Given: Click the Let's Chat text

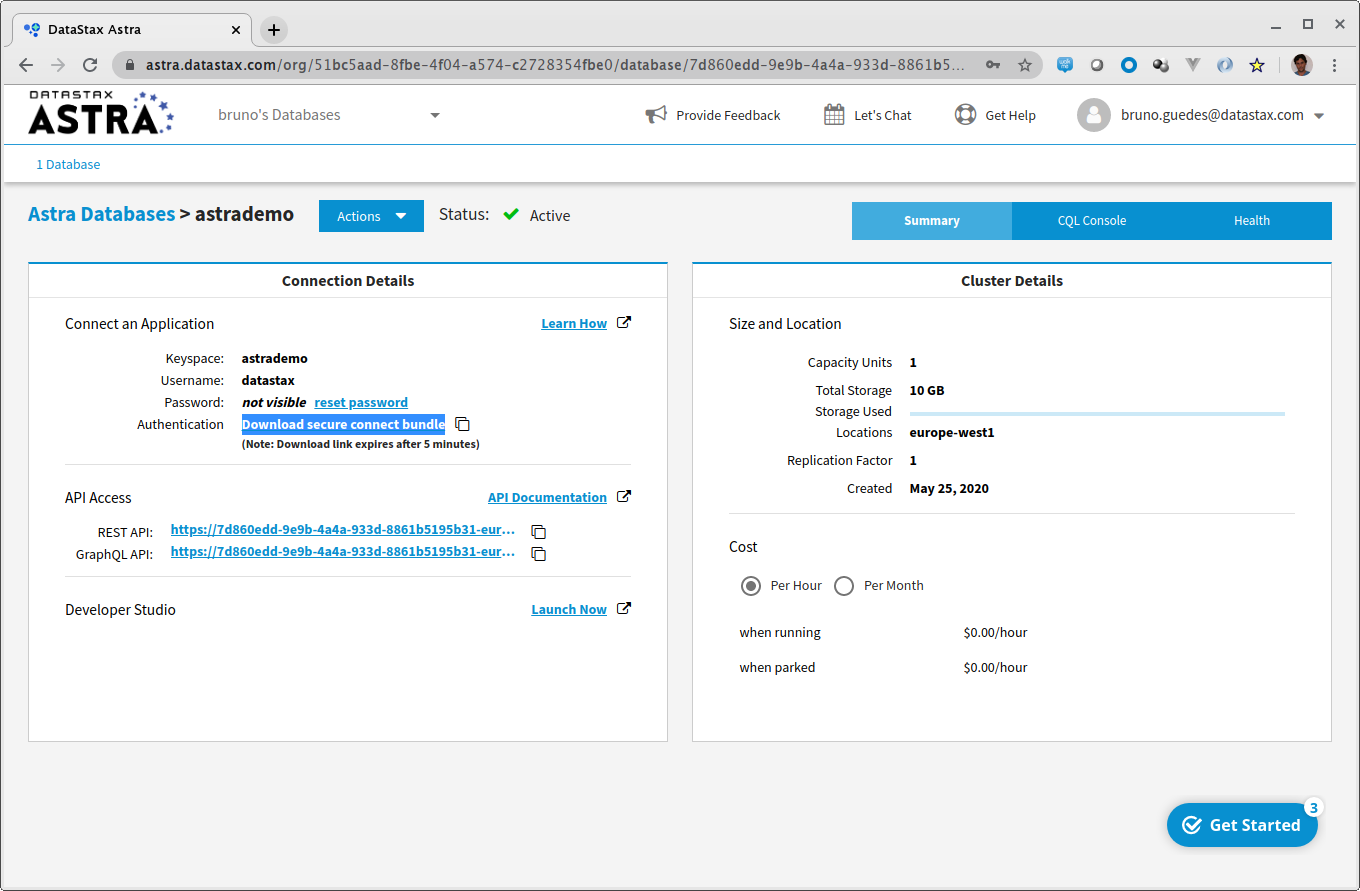Looking at the screenshot, I should (x=883, y=115).
